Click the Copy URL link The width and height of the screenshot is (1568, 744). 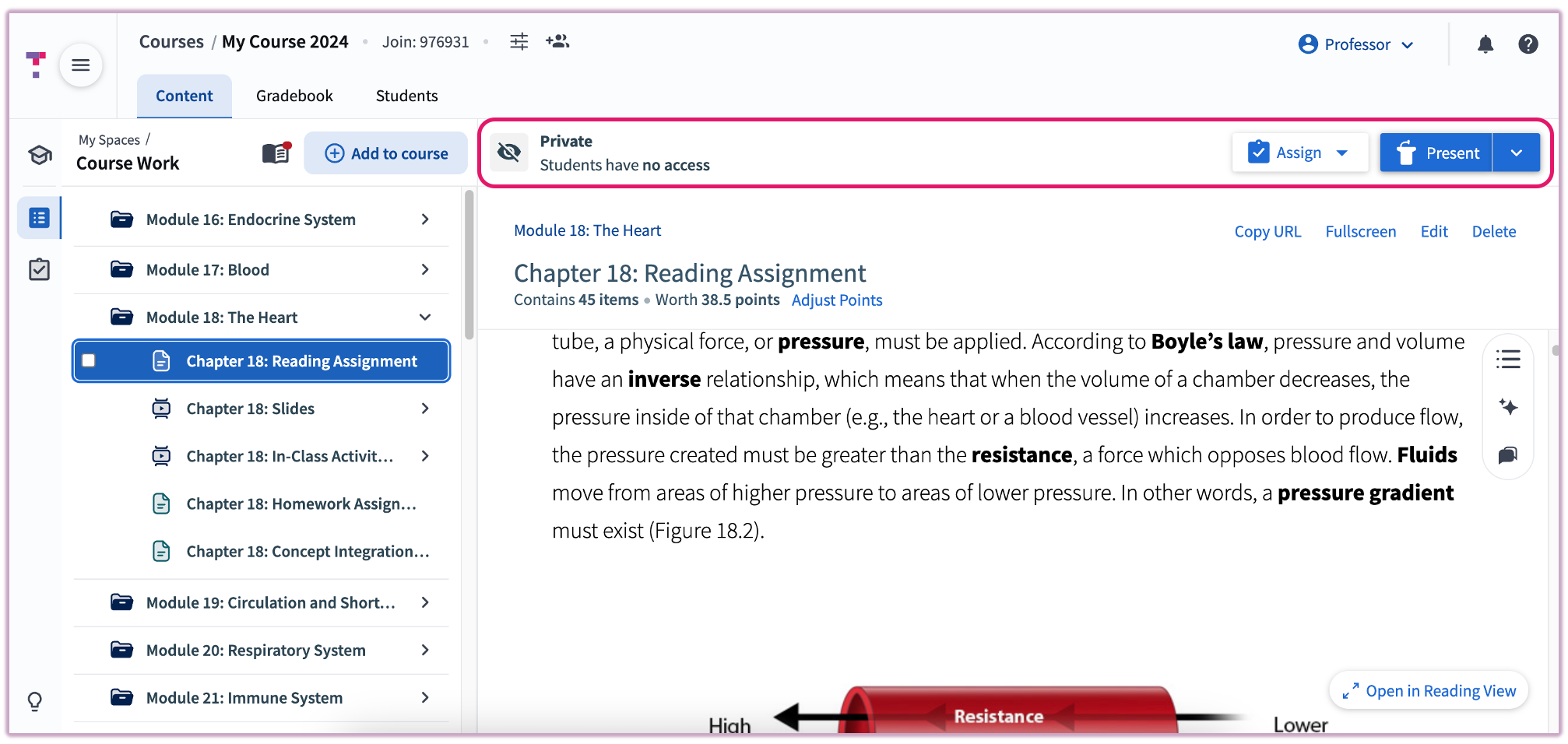pyautogui.click(x=1267, y=231)
